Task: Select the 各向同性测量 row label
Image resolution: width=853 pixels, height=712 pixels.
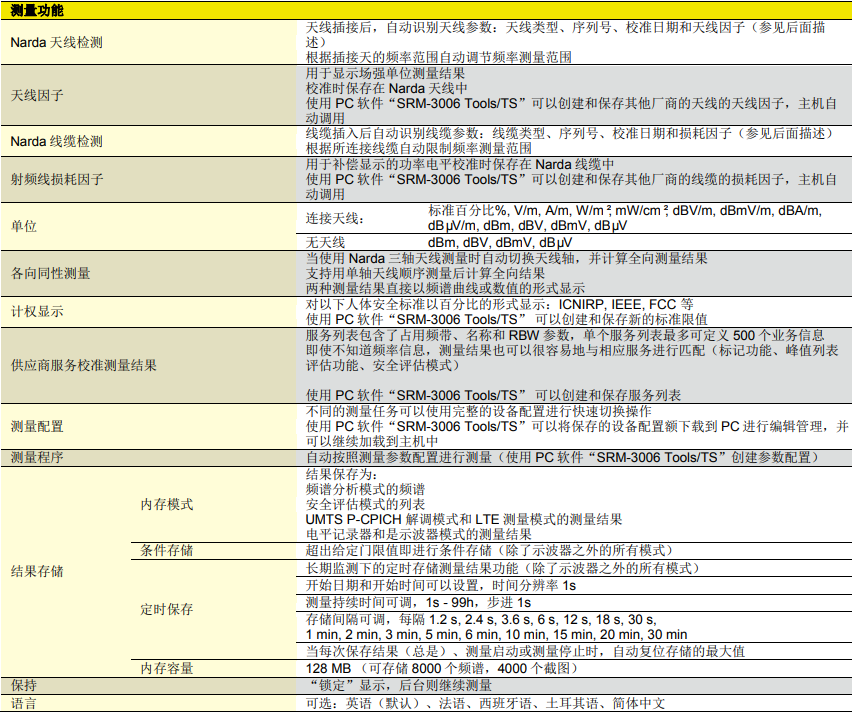Action: tap(50, 273)
